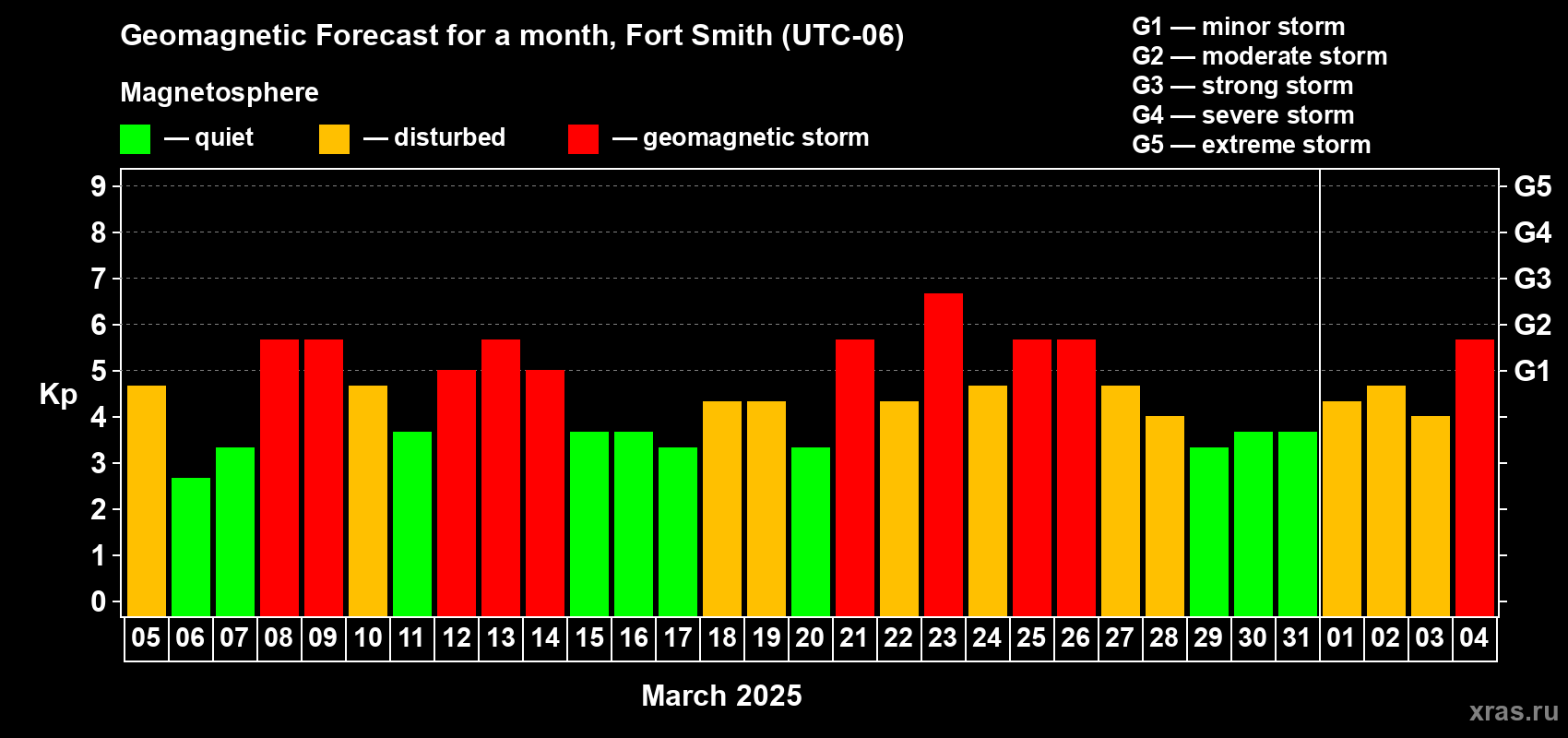
Task: Select the tallest red bar for March 23
Action: [x=944, y=455]
